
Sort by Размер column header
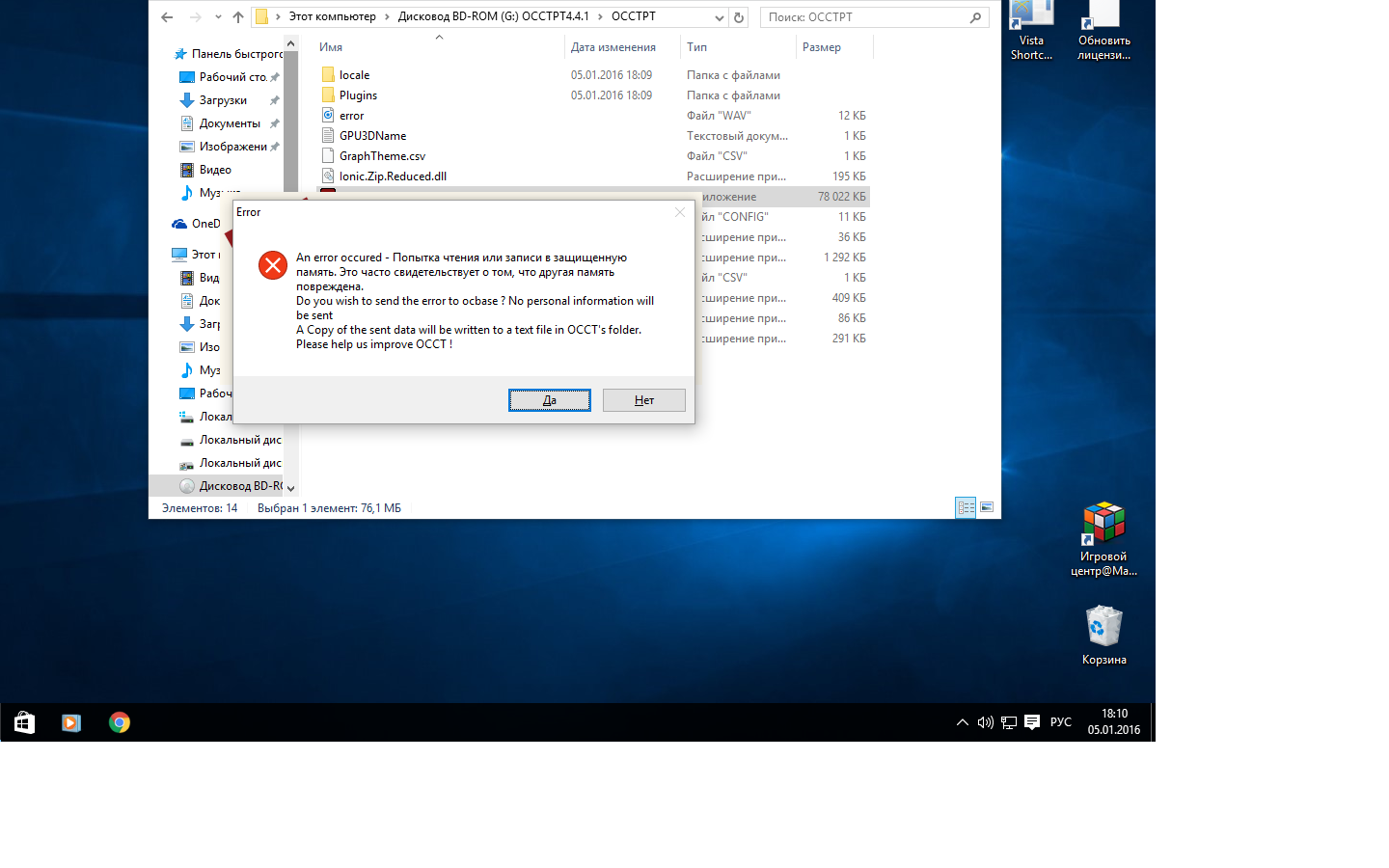[x=822, y=47]
